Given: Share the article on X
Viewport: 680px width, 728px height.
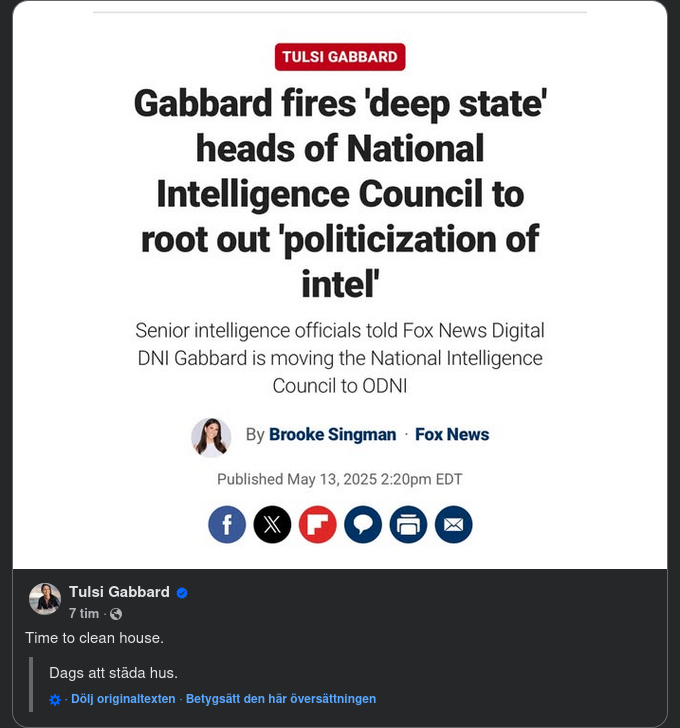Looking at the screenshot, I should 272,524.
